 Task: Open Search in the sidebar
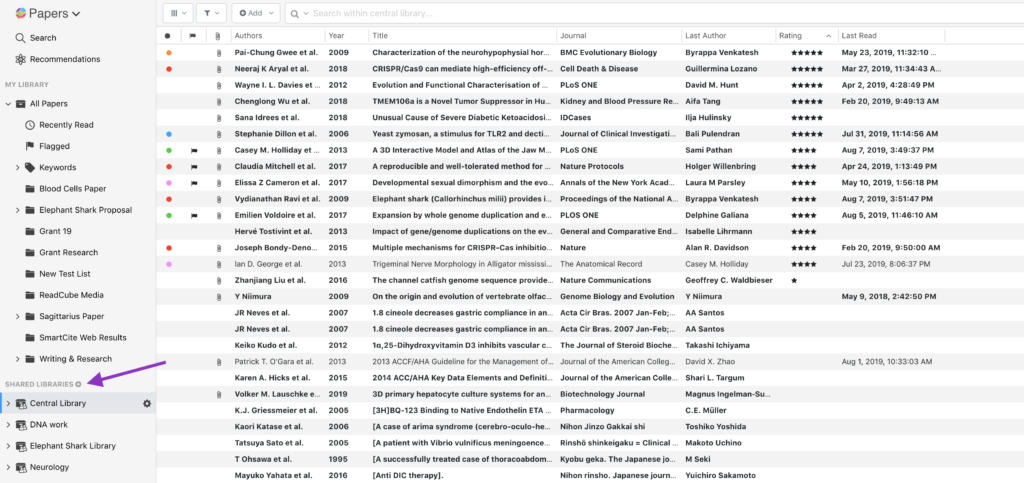tap(42, 38)
